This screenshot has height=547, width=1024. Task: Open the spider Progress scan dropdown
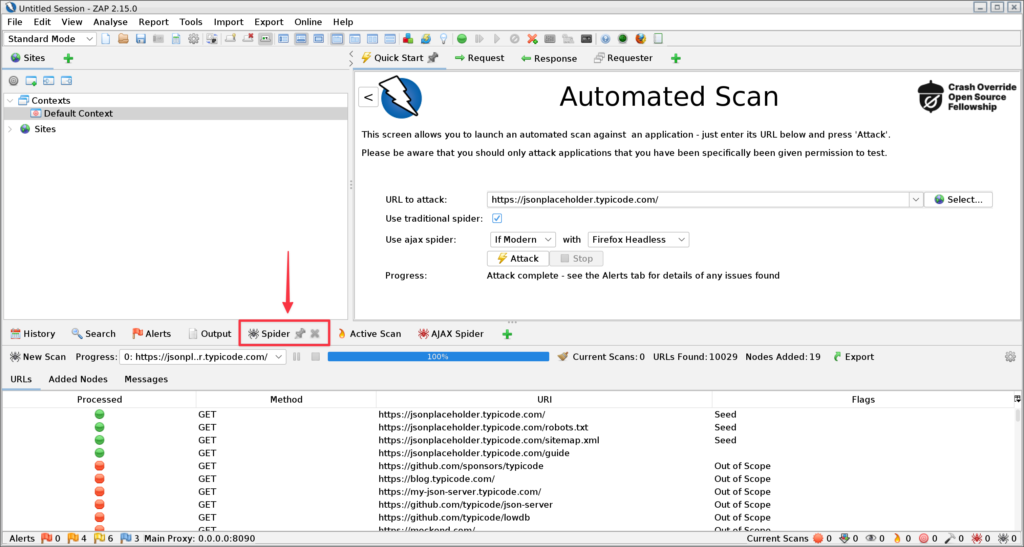click(x=202, y=356)
